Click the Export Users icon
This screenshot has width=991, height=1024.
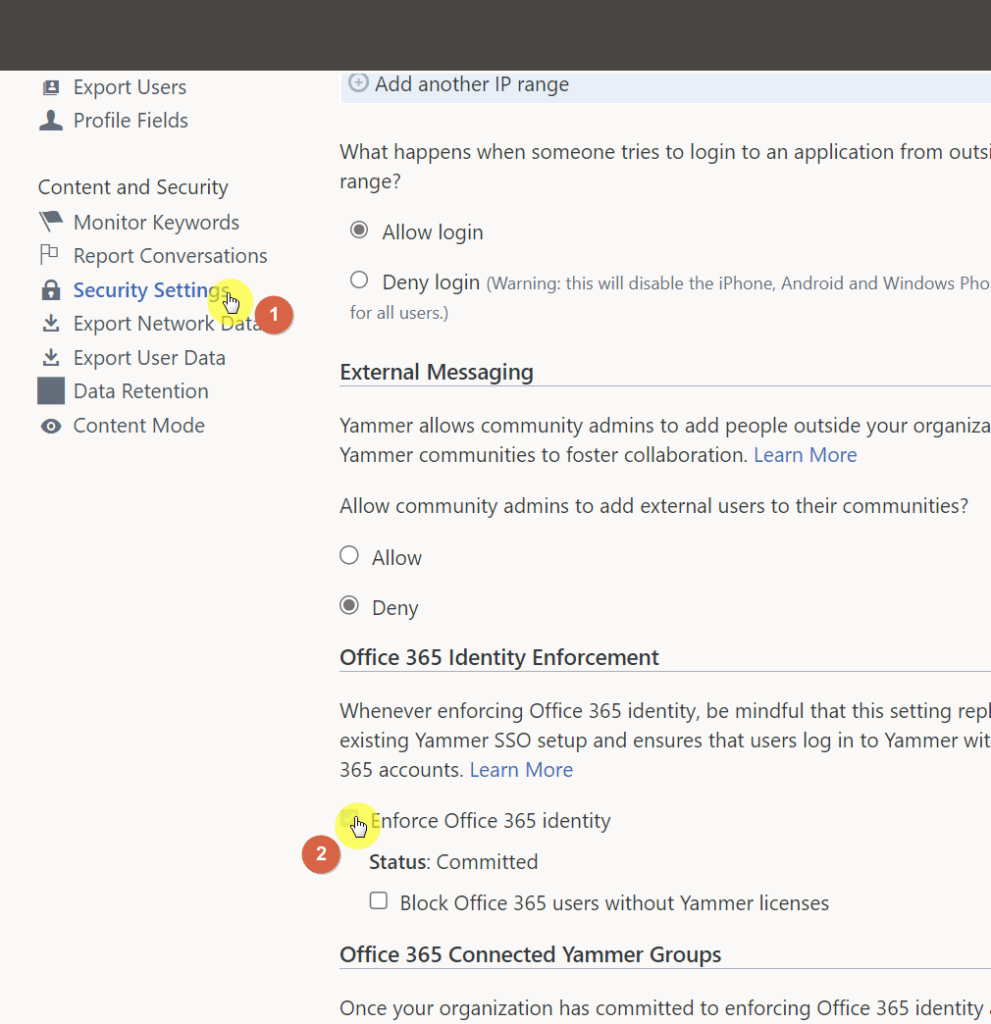tap(51, 88)
